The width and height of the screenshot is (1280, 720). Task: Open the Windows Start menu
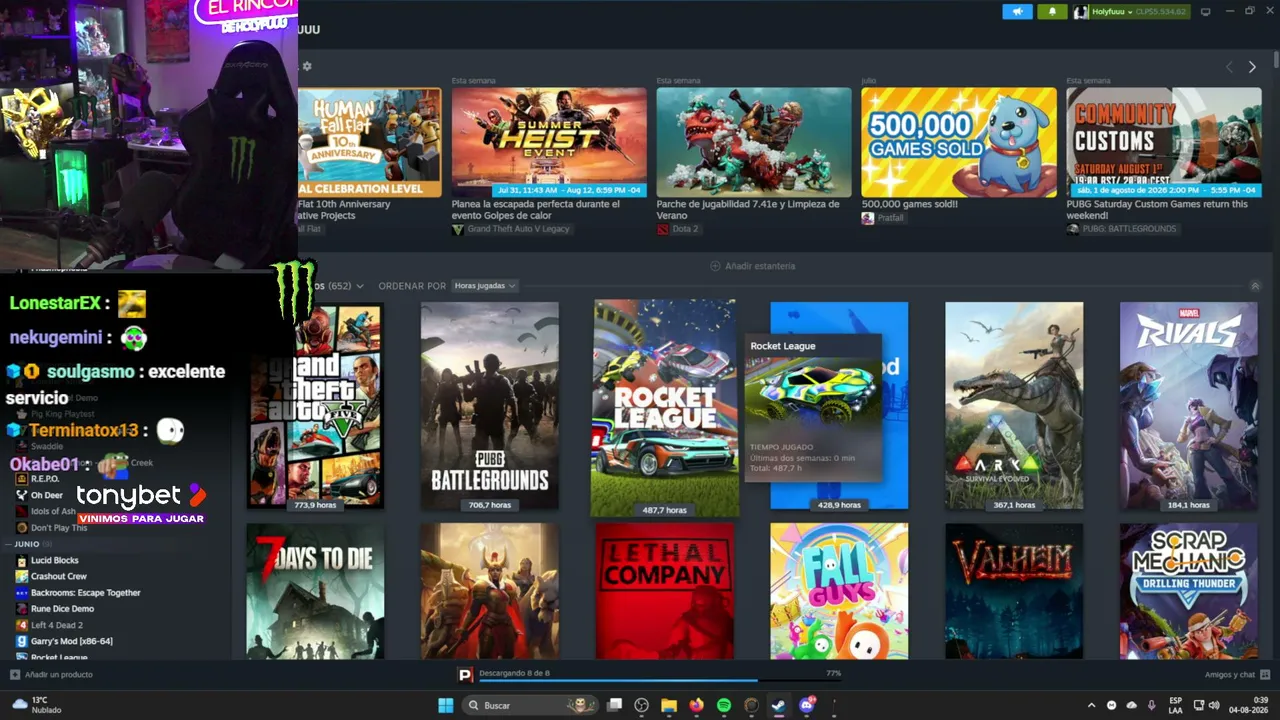pyautogui.click(x=446, y=705)
